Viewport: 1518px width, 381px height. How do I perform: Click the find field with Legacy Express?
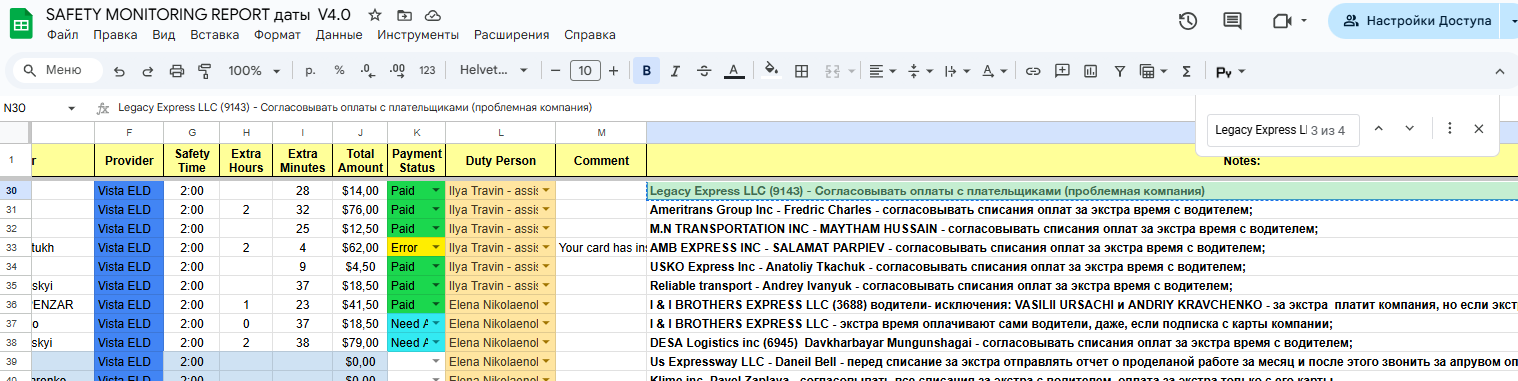click(x=1283, y=130)
